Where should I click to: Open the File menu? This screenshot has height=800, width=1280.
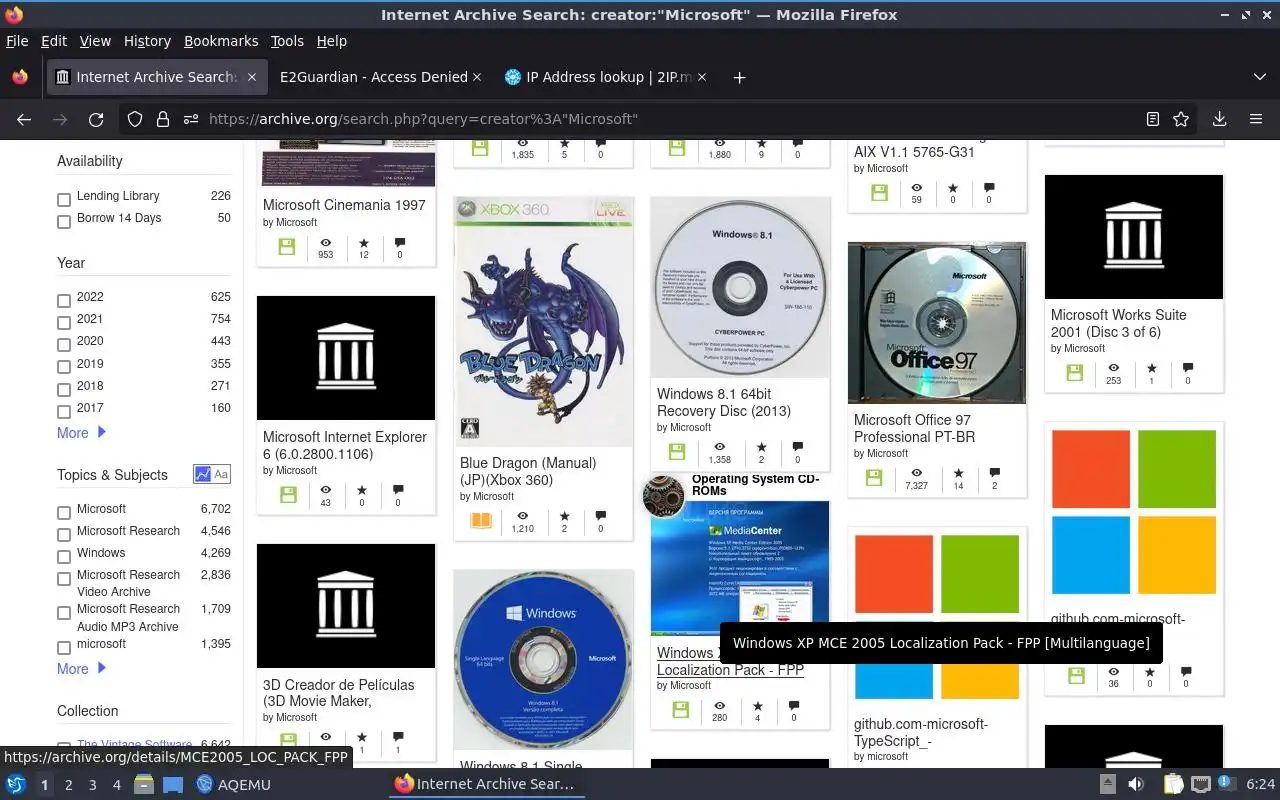17,41
